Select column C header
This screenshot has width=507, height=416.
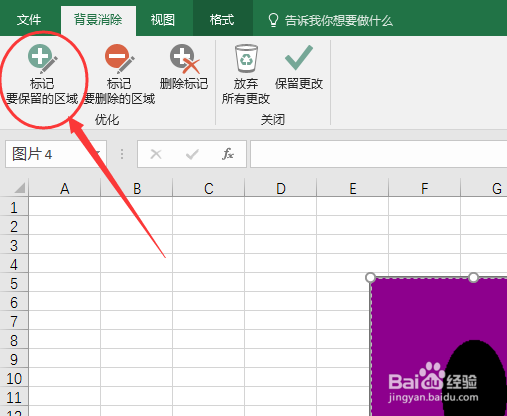pos(209,188)
